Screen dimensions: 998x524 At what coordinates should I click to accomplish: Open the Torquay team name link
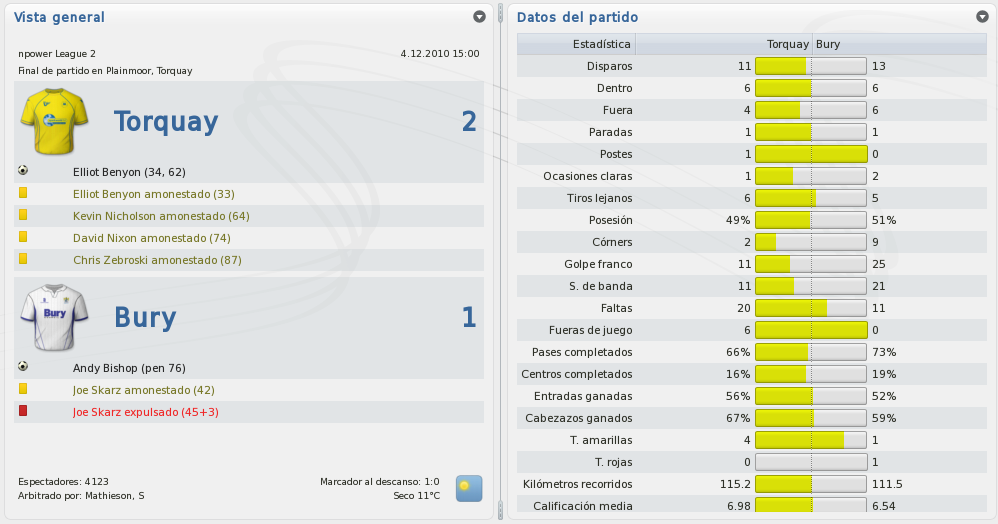point(166,121)
